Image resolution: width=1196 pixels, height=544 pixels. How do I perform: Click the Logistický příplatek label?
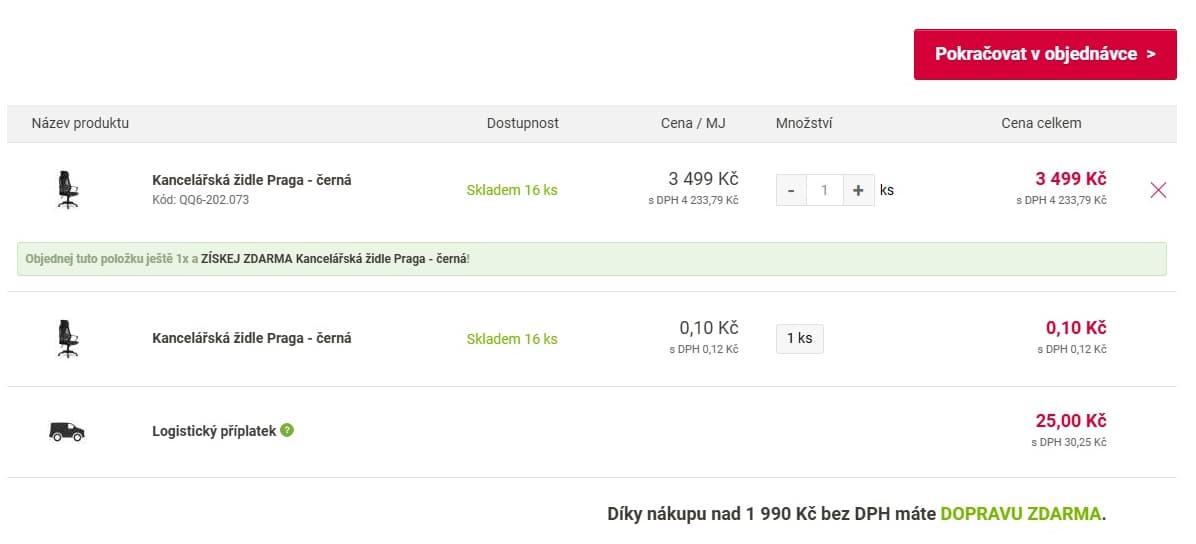214,431
